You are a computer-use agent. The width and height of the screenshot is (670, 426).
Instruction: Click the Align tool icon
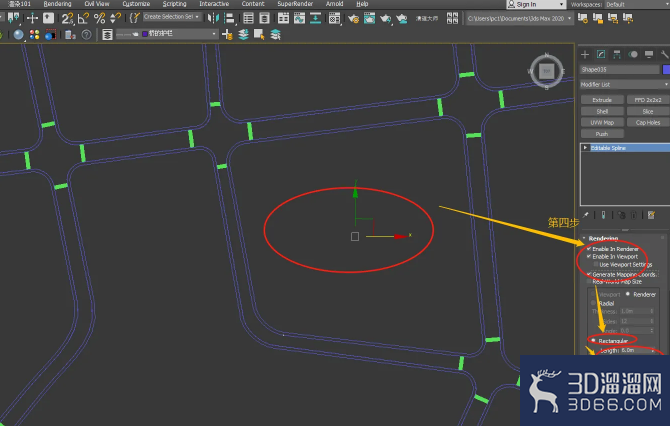pos(229,18)
